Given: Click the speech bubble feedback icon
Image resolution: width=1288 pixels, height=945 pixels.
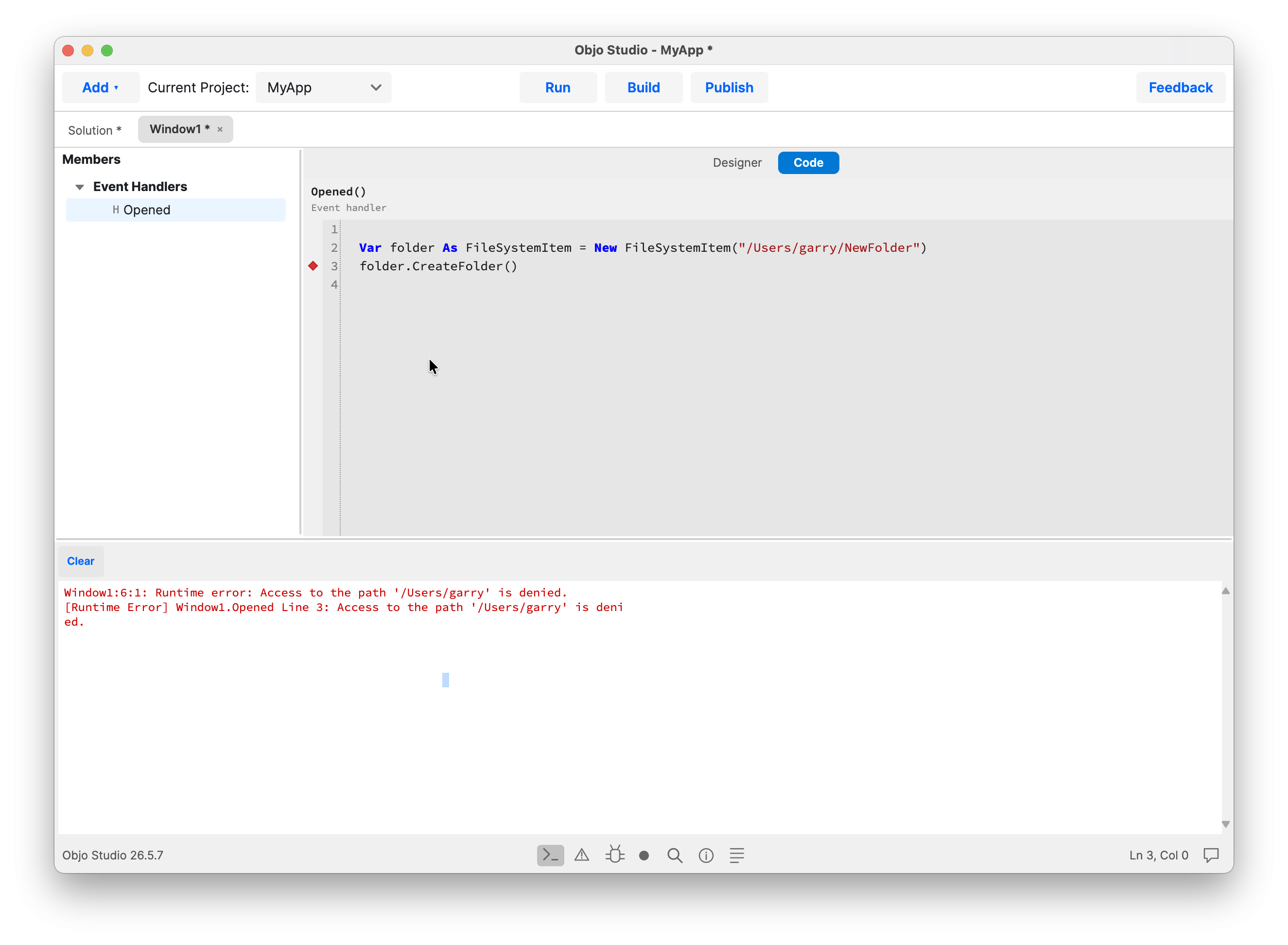Looking at the screenshot, I should click(1211, 855).
